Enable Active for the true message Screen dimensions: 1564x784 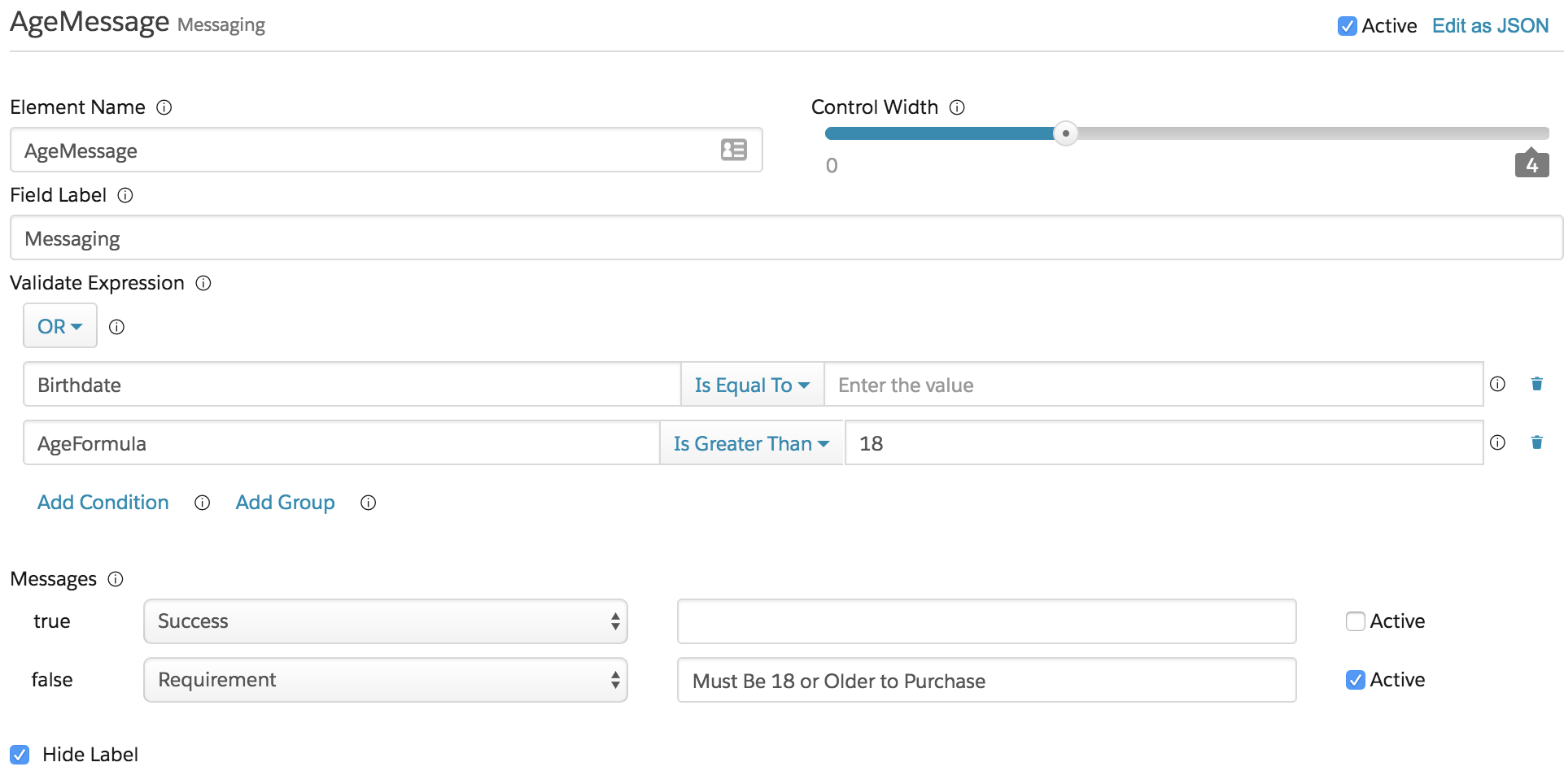click(x=1356, y=621)
